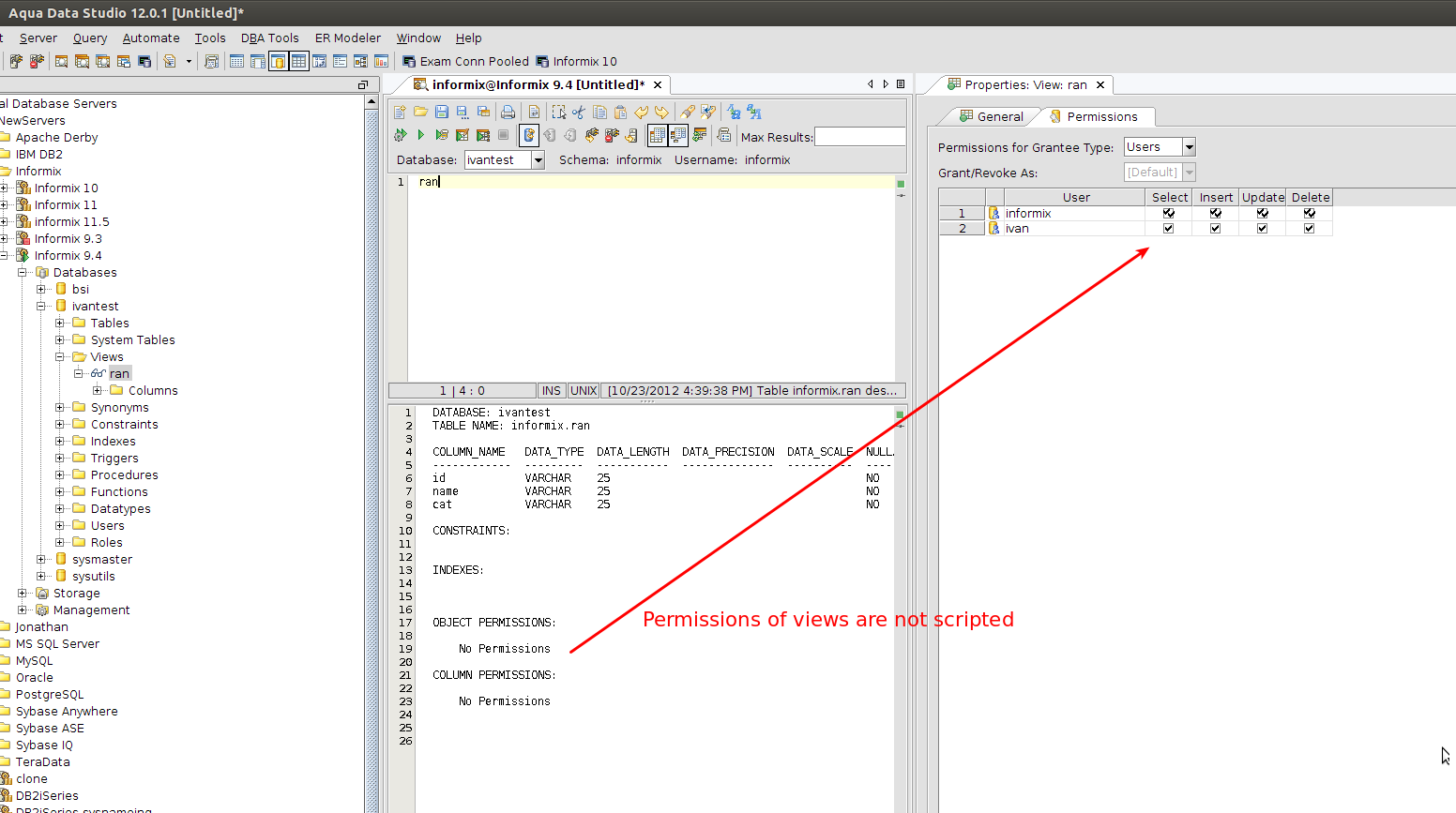Toggle Insert permission for ivan user
Image resolution: width=1456 pixels, height=813 pixels.
(x=1216, y=228)
